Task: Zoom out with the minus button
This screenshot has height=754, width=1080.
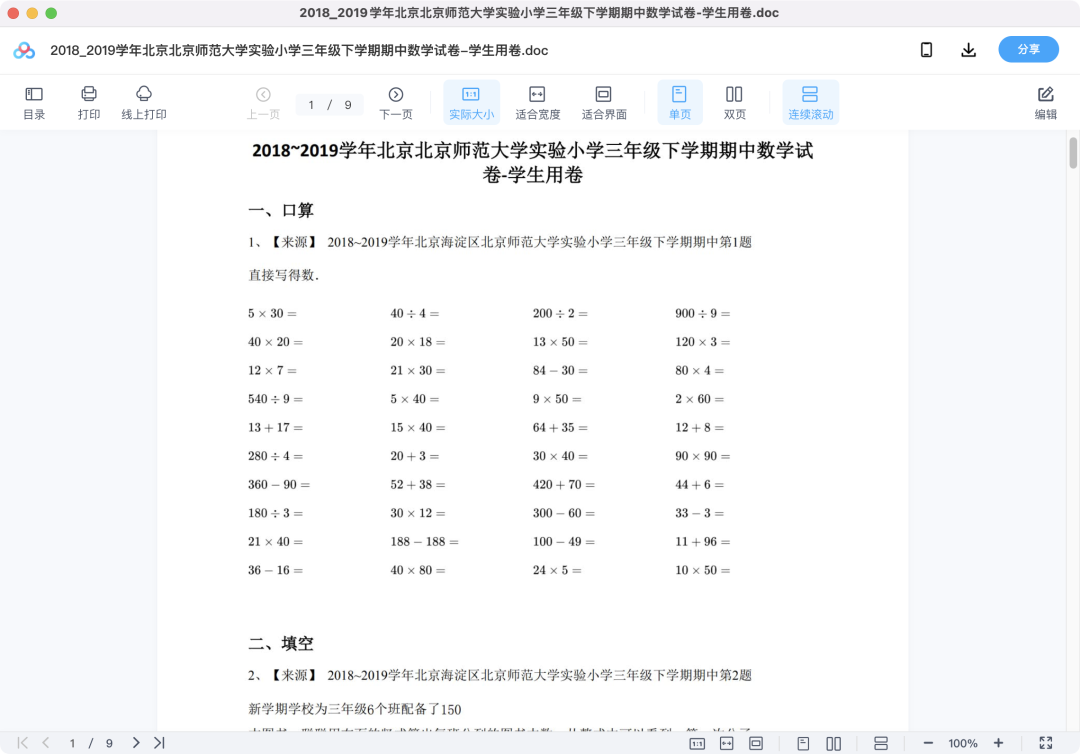Action: point(928,743)
